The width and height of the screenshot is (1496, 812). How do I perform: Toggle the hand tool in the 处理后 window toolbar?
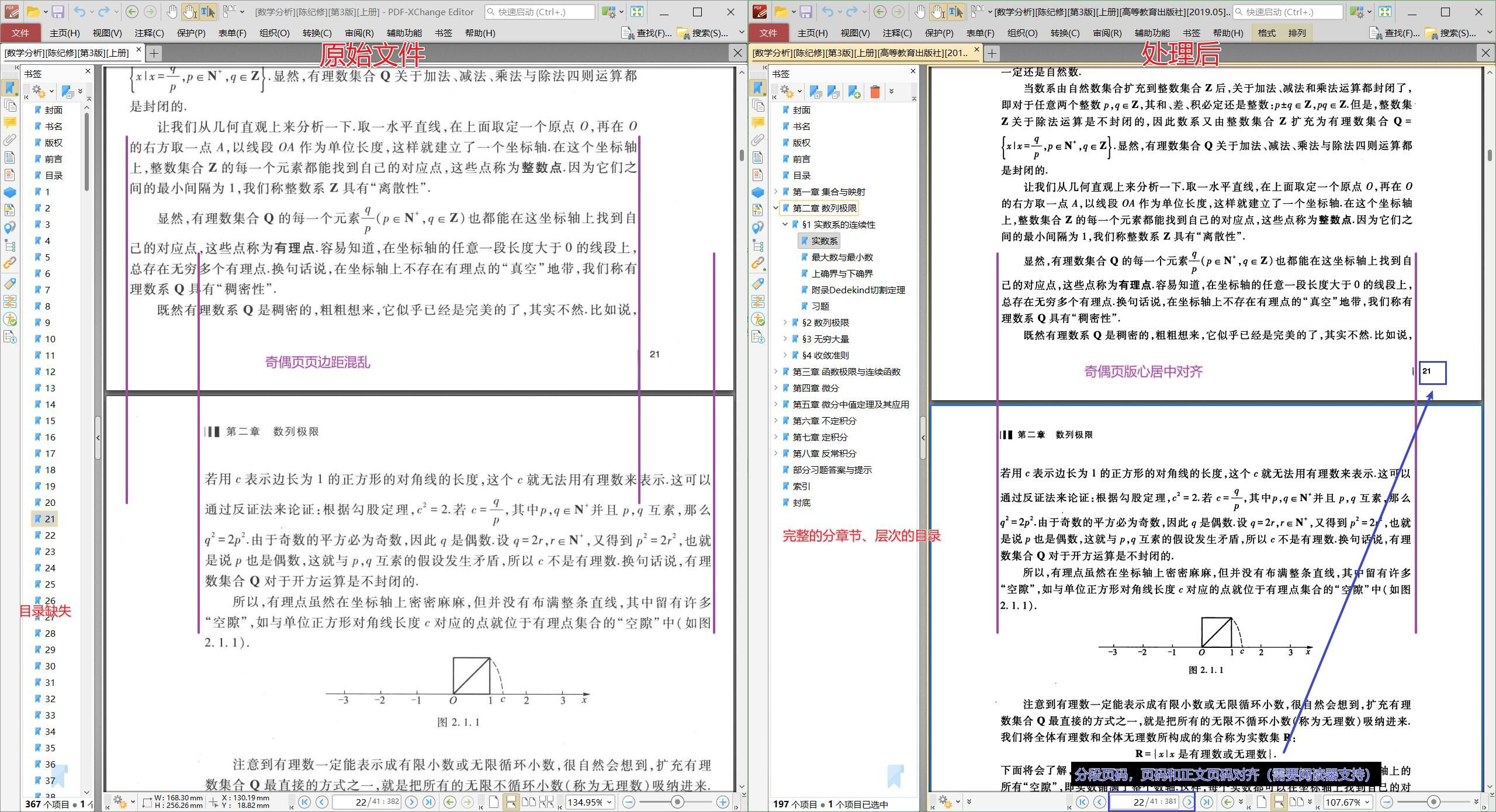920,12
